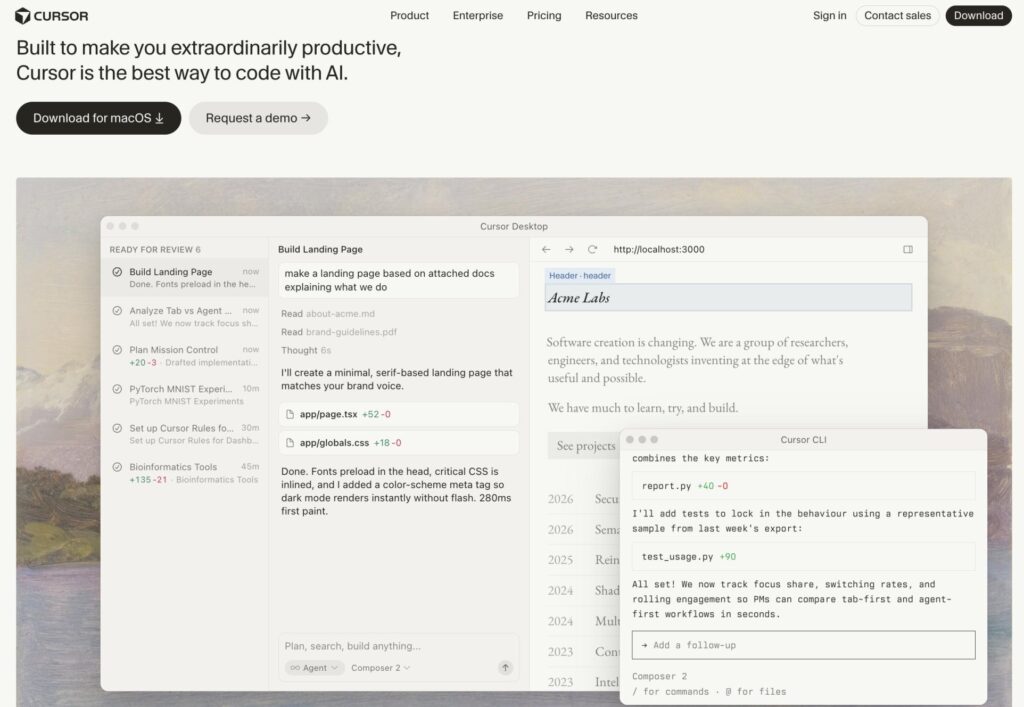This screenshot has width=1024, height=707.
Task: Click the See projects button in preview
Action: coord(585,446)
